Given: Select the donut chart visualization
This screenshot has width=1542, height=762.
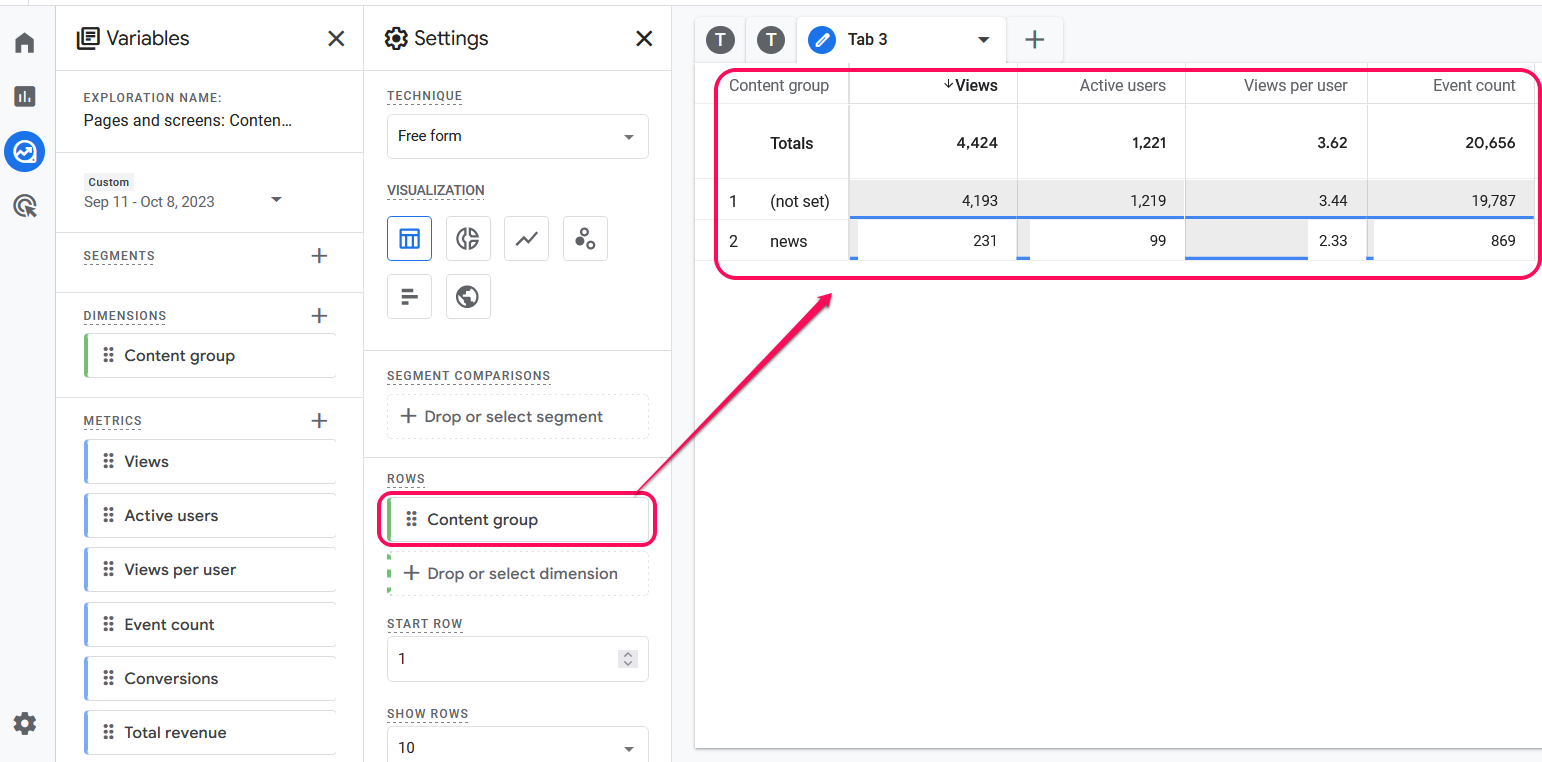Looking at the screenshot, I should 467,239.
